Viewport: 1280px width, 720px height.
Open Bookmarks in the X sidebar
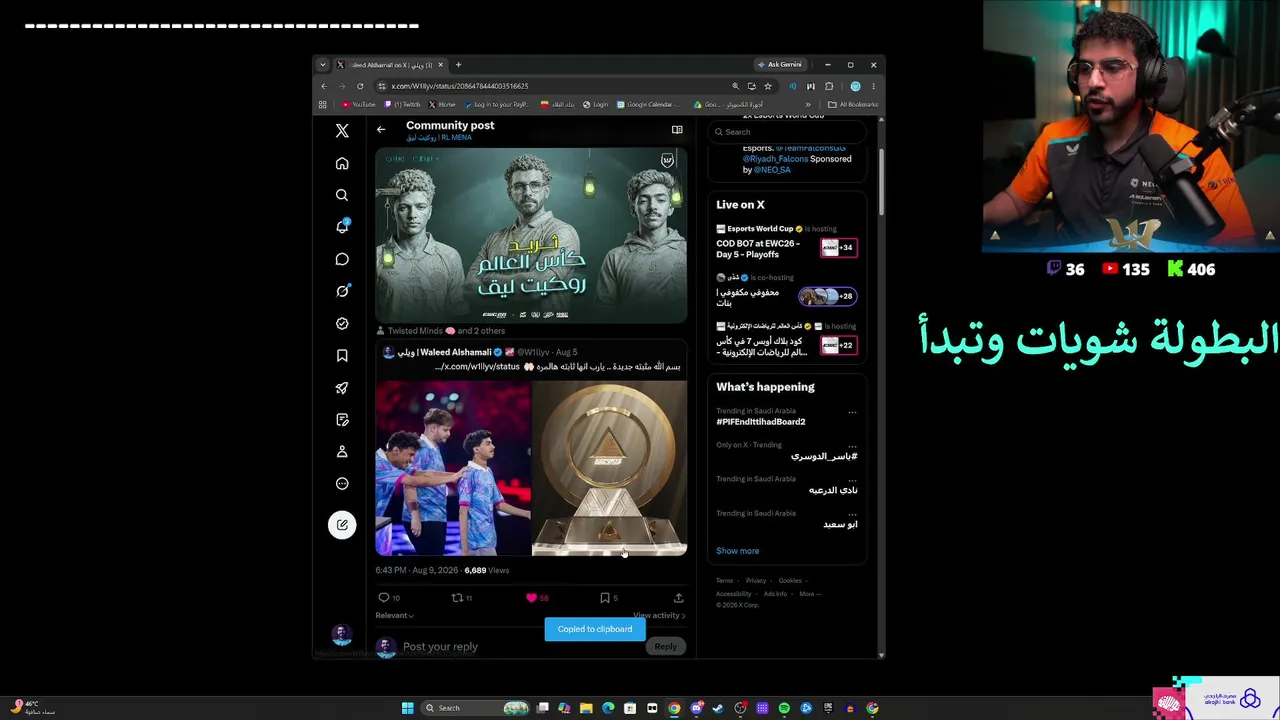(x=342, y=355)
